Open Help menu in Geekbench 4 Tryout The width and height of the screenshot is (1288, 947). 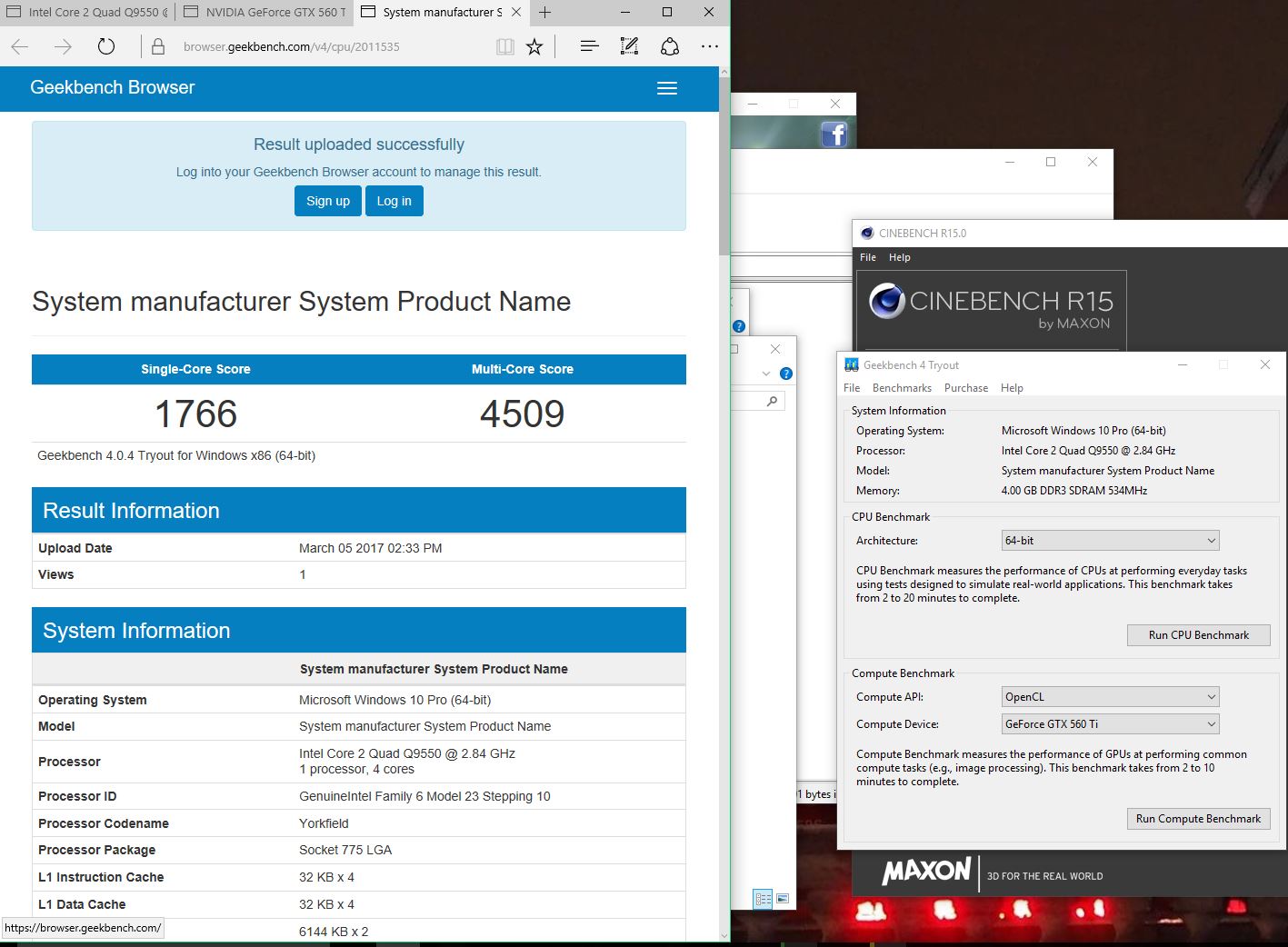tap(1012, 388)
